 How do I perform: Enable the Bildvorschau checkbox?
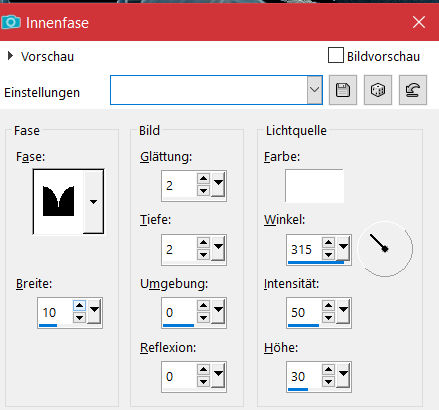(x=336, y=55)
